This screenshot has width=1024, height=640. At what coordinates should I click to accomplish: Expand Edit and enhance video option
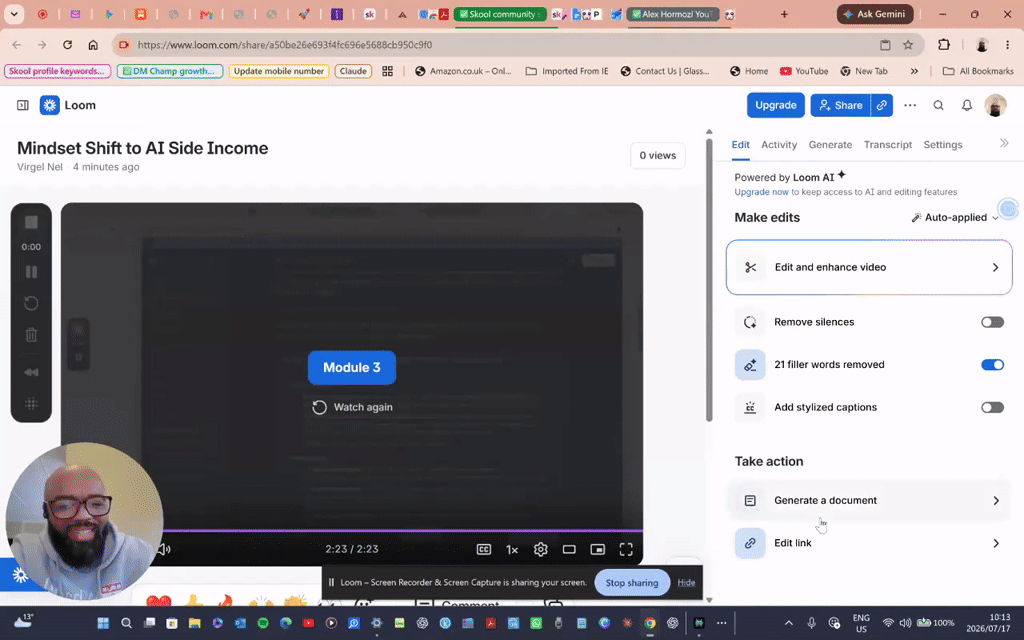coord(869,267)
